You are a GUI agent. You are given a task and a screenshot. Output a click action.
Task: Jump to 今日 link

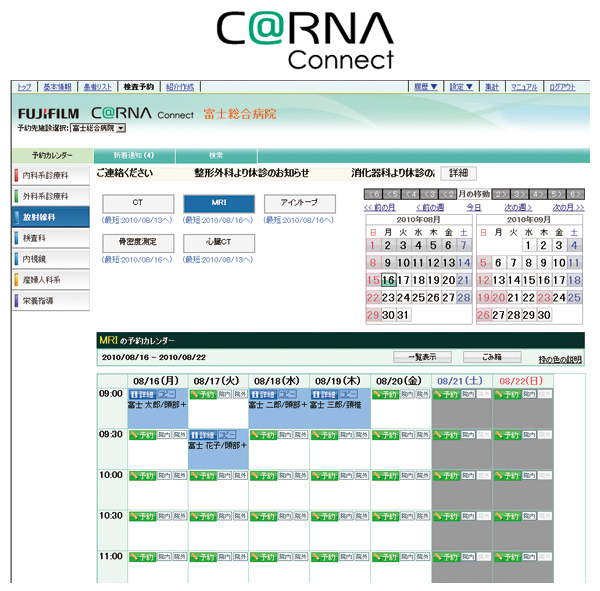pos(474,207)
